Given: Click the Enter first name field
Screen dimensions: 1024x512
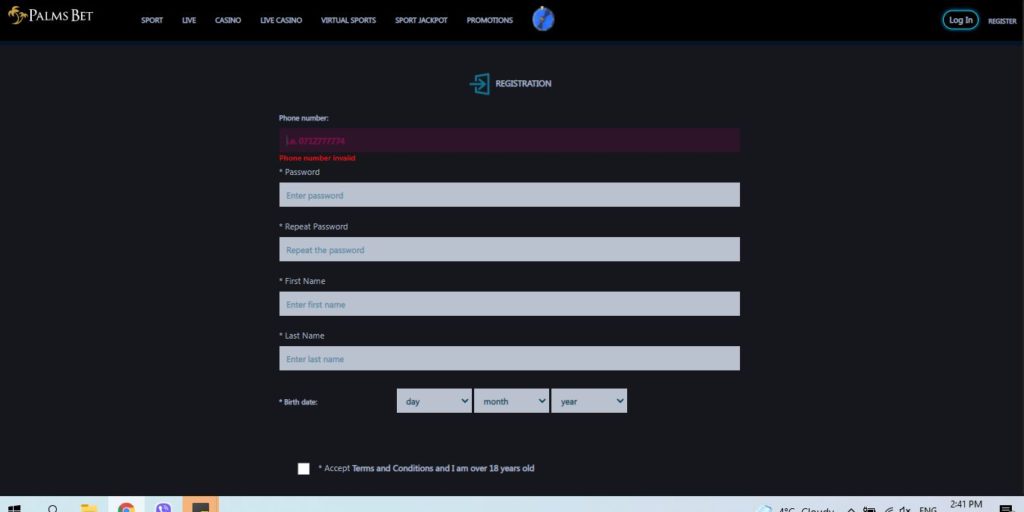Looking at the screenshot, I should click(509, 304).
